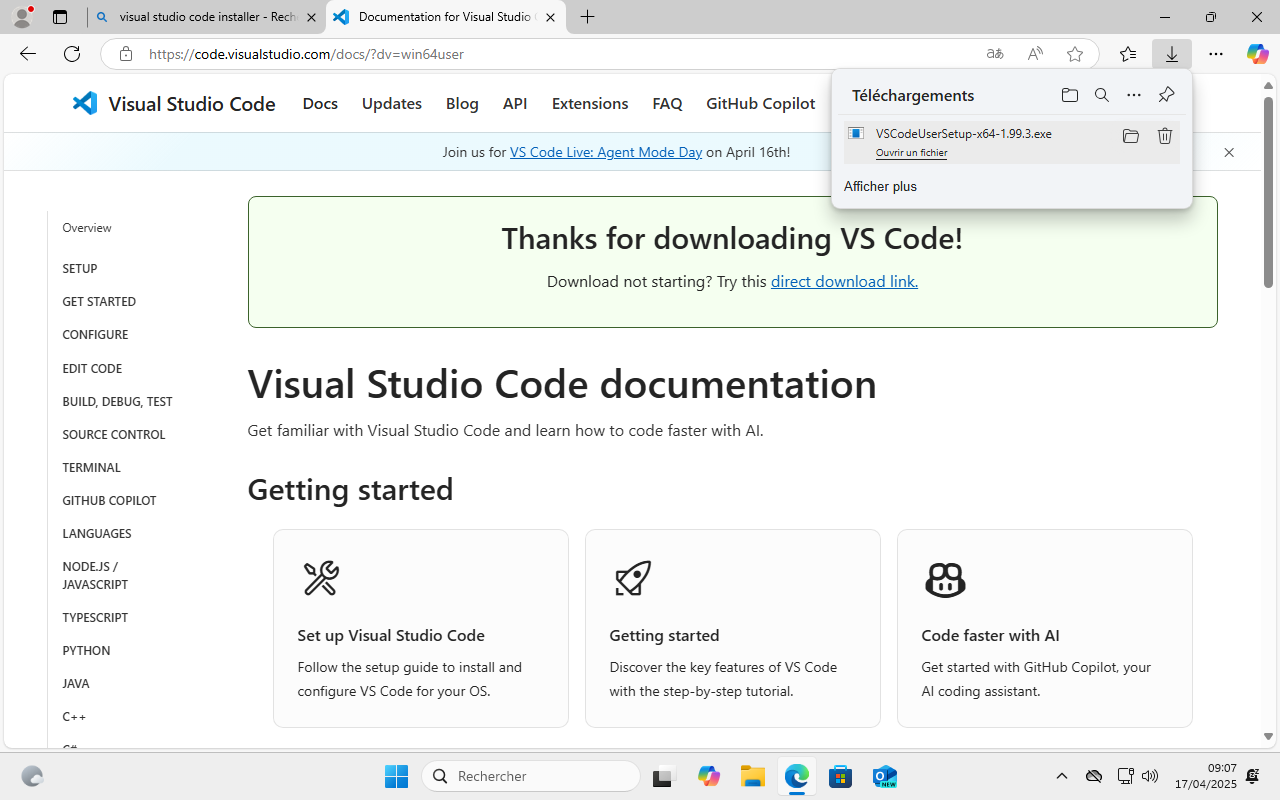1280x800 pixels.
Task: Open more options in Téléchargements panel
Action: pyautogui.click(x=1134, y=95)
